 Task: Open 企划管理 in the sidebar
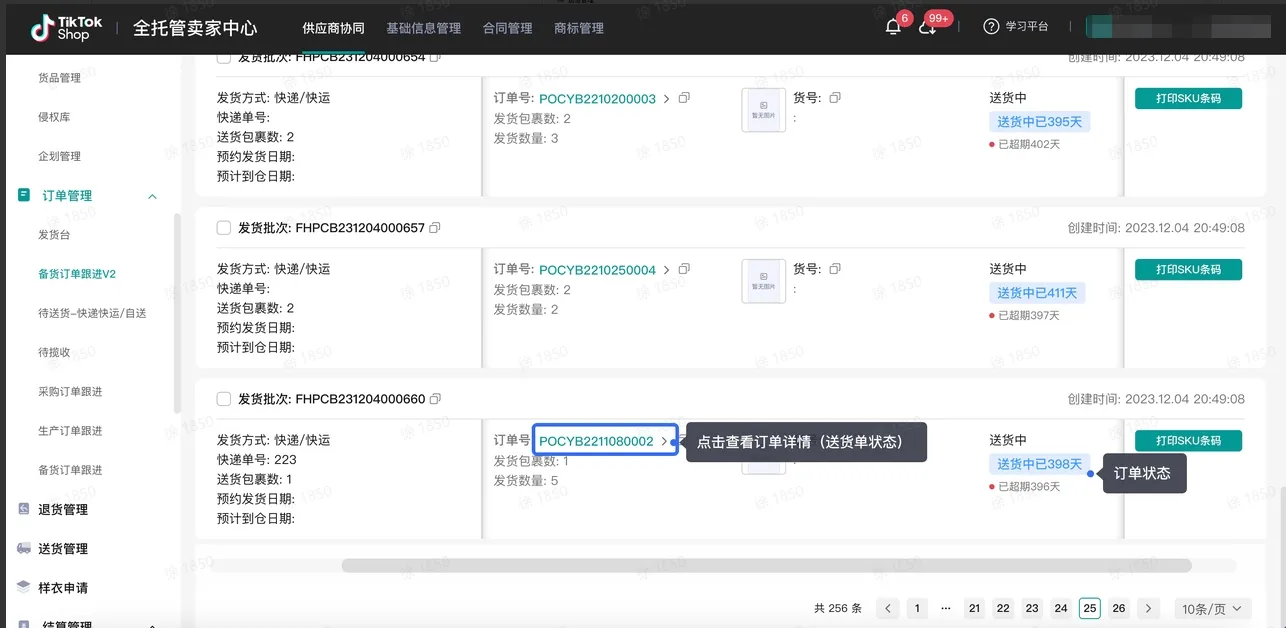click(59, 156)
